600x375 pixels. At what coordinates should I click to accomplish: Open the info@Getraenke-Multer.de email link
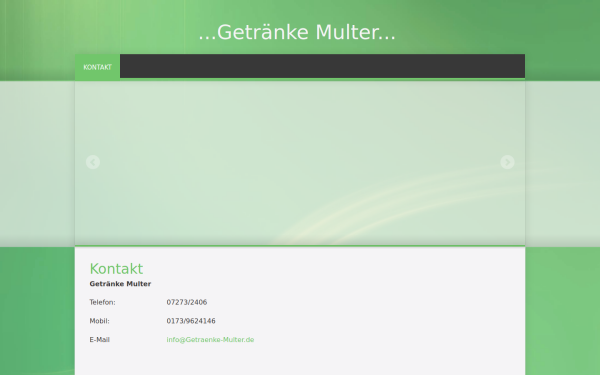(210, 340)
